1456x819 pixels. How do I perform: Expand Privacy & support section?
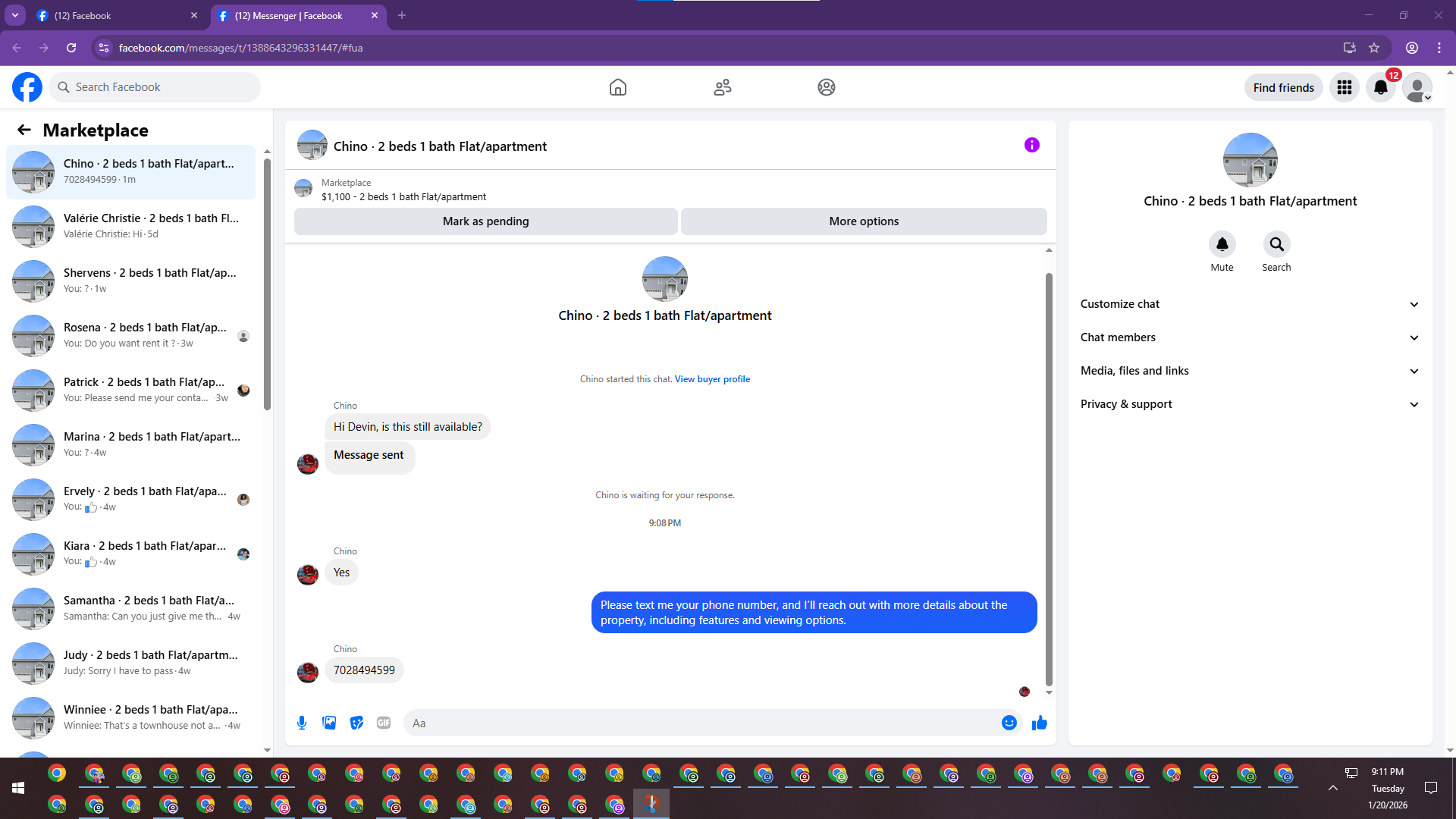tap(1250, 404)
